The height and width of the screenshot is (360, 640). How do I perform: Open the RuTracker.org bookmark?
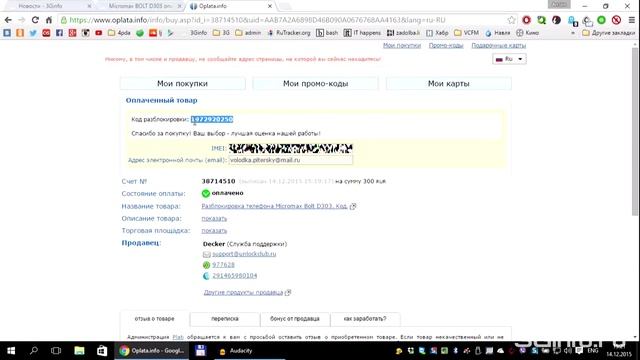(289, 33)
